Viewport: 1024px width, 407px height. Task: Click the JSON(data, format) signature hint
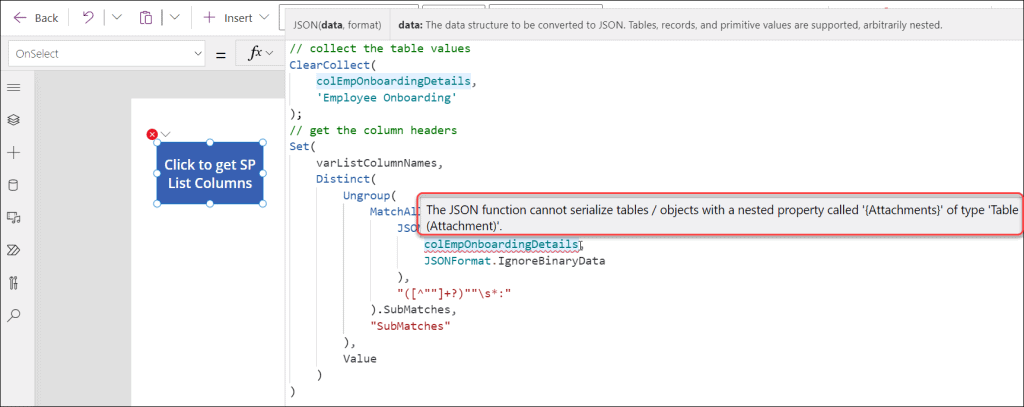tap(338, 25)
